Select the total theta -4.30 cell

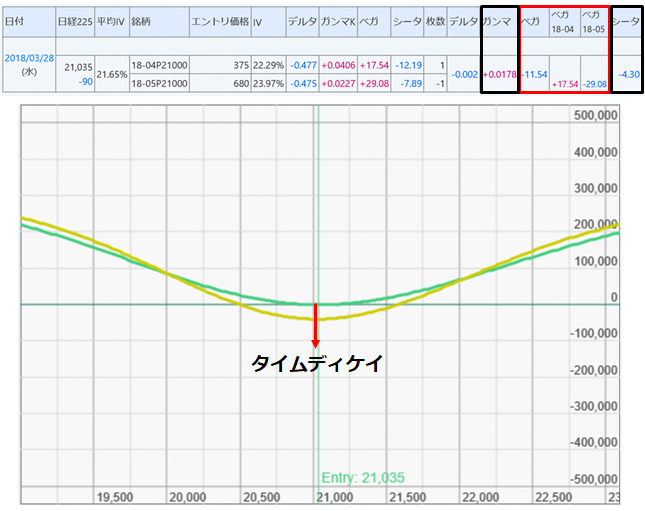coord(629,74)
